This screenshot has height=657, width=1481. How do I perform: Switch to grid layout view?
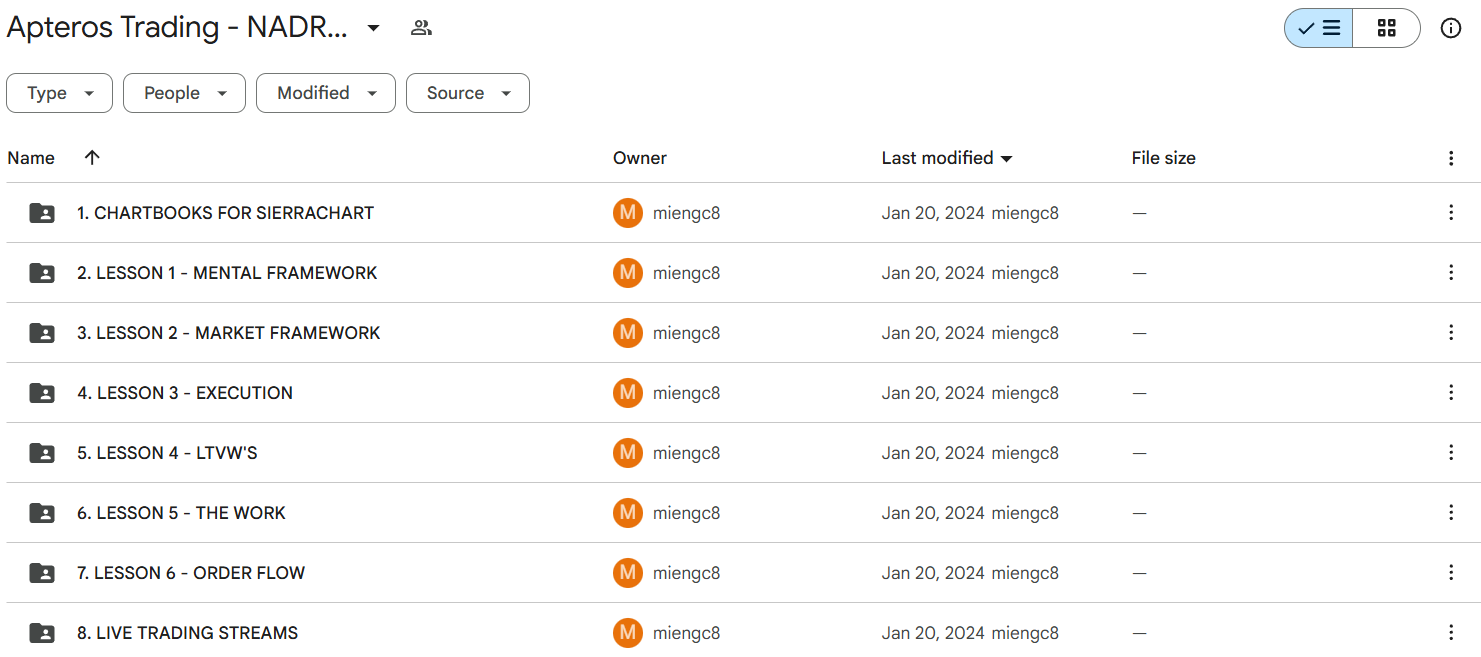click(1386, 28)
